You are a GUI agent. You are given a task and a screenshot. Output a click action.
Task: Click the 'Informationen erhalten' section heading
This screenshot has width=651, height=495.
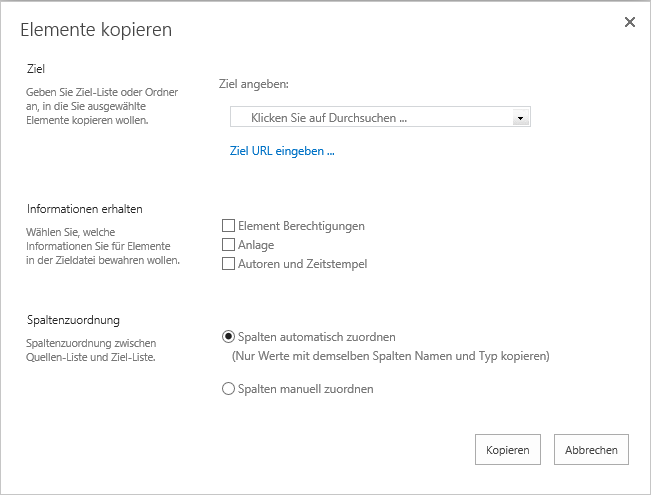[x=85, y=209]
